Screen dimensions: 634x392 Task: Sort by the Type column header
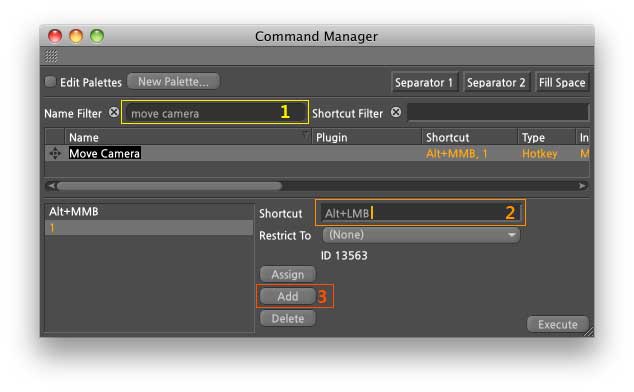pyautogui.click(x=547, y=137)
